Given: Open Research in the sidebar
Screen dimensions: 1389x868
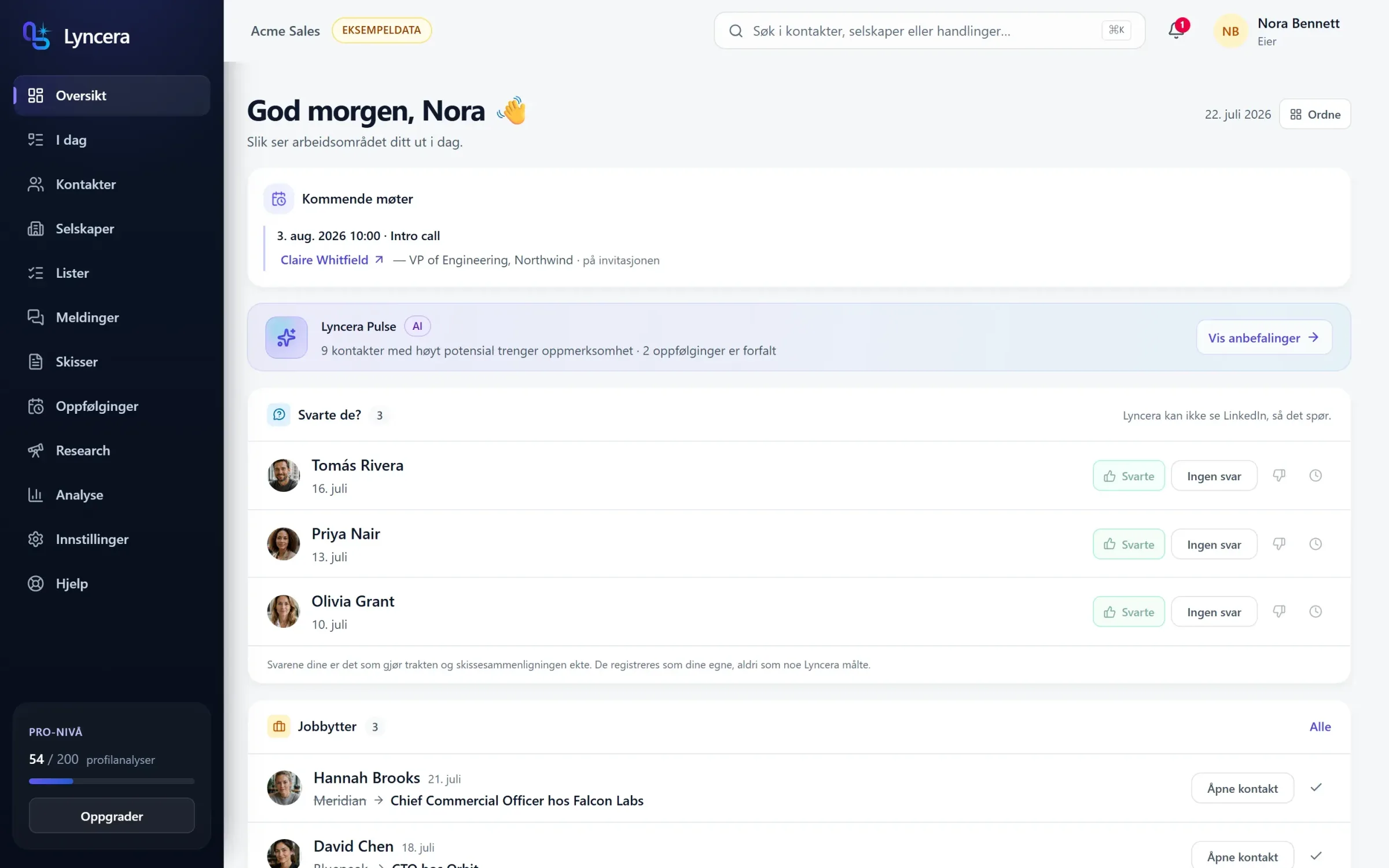Looking at the screenshot, I should click(x=112, y=450).
